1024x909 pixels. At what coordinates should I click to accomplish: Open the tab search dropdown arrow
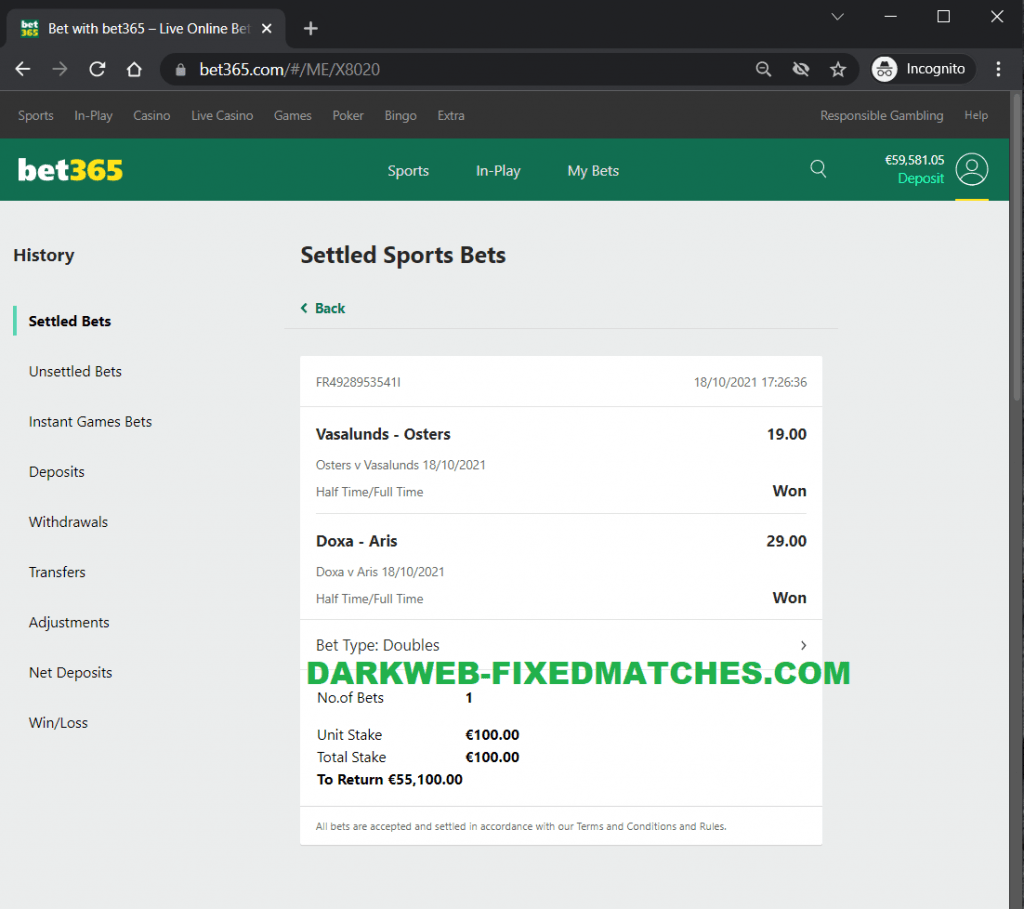tap(837, 17)
